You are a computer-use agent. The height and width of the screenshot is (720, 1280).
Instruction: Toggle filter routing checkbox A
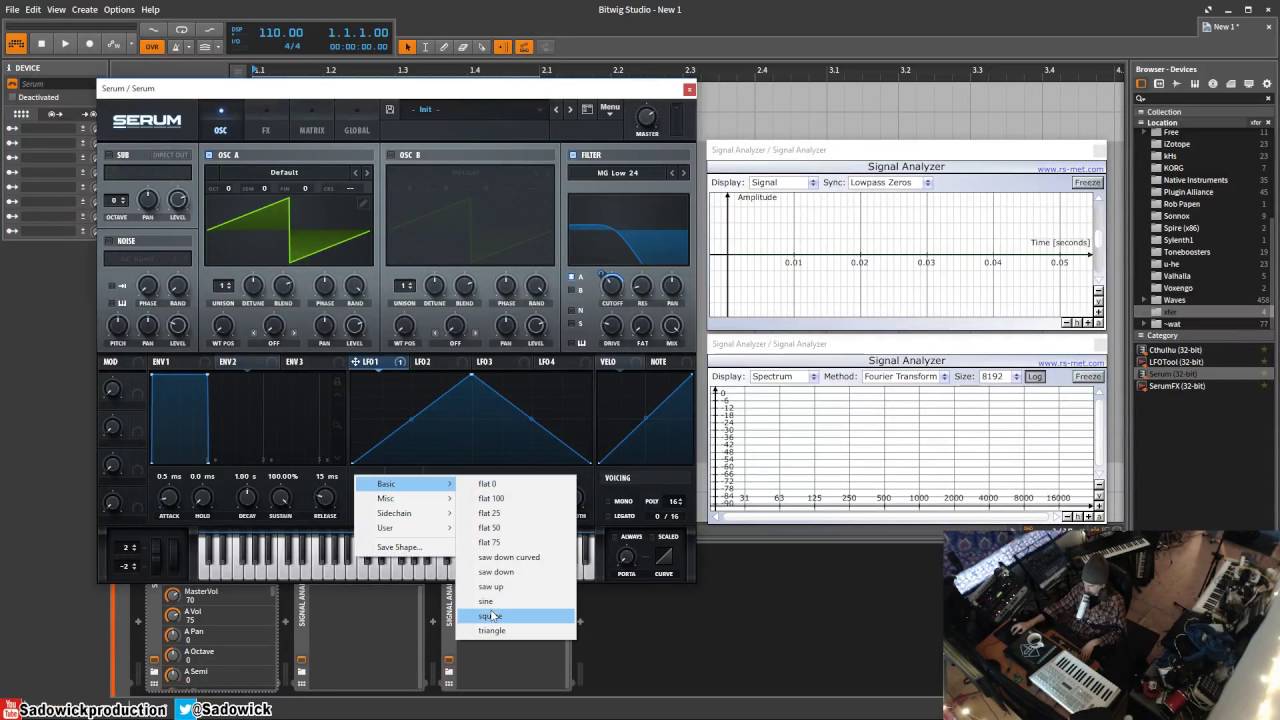coord(571,277)
